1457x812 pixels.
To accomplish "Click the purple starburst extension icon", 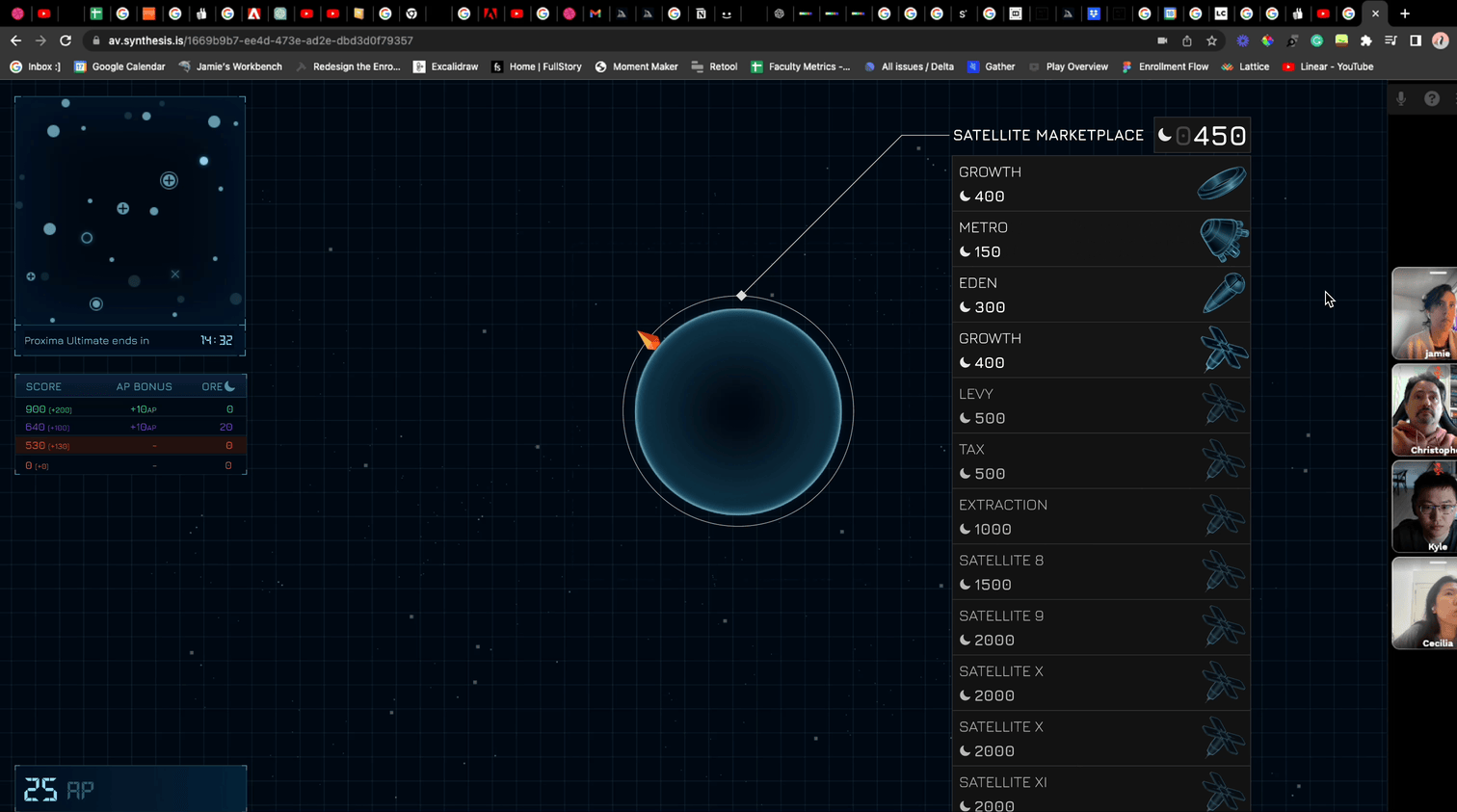I will point(1243,40).
